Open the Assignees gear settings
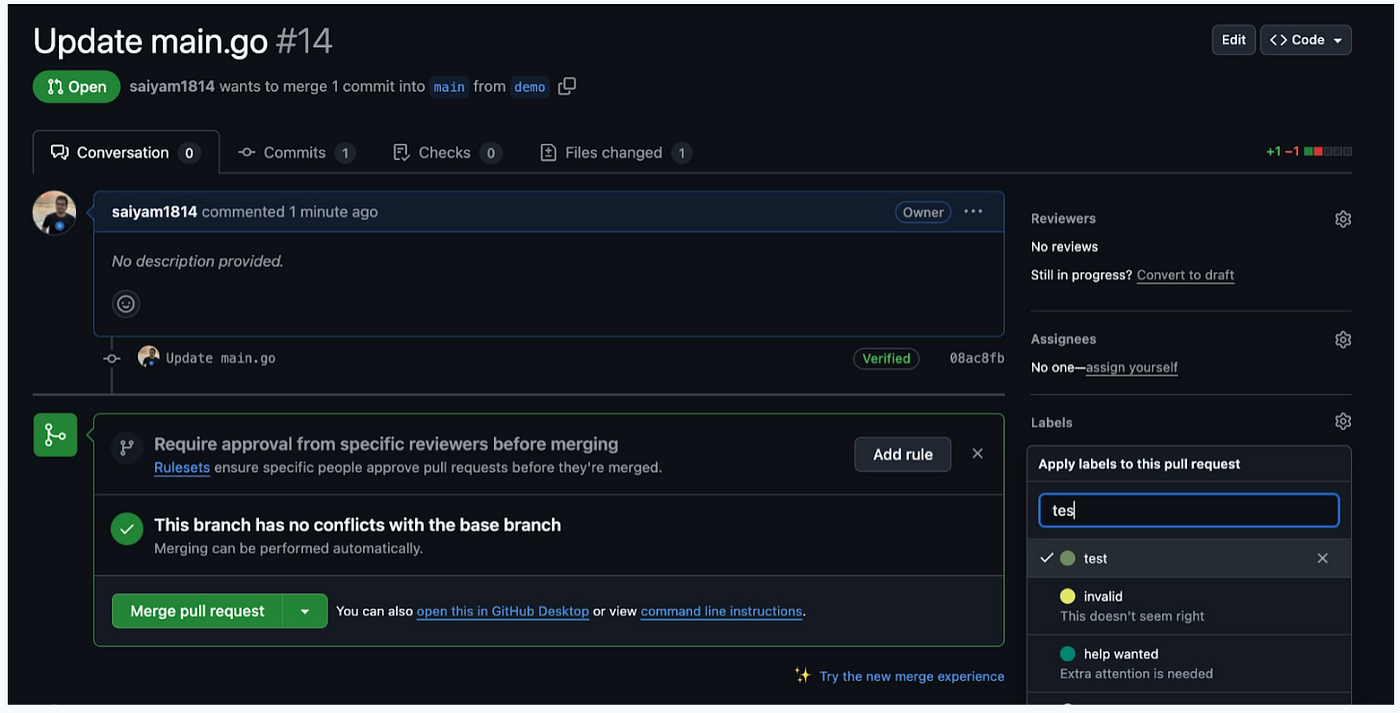This screenshot has height=713, width=1400. [1343, 340]
